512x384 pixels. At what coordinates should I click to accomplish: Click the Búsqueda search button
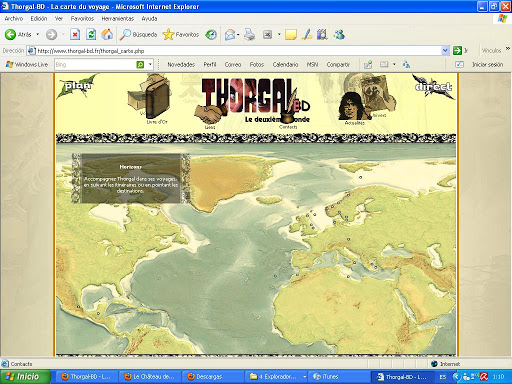pyautogui.click(x=139, y=34)
